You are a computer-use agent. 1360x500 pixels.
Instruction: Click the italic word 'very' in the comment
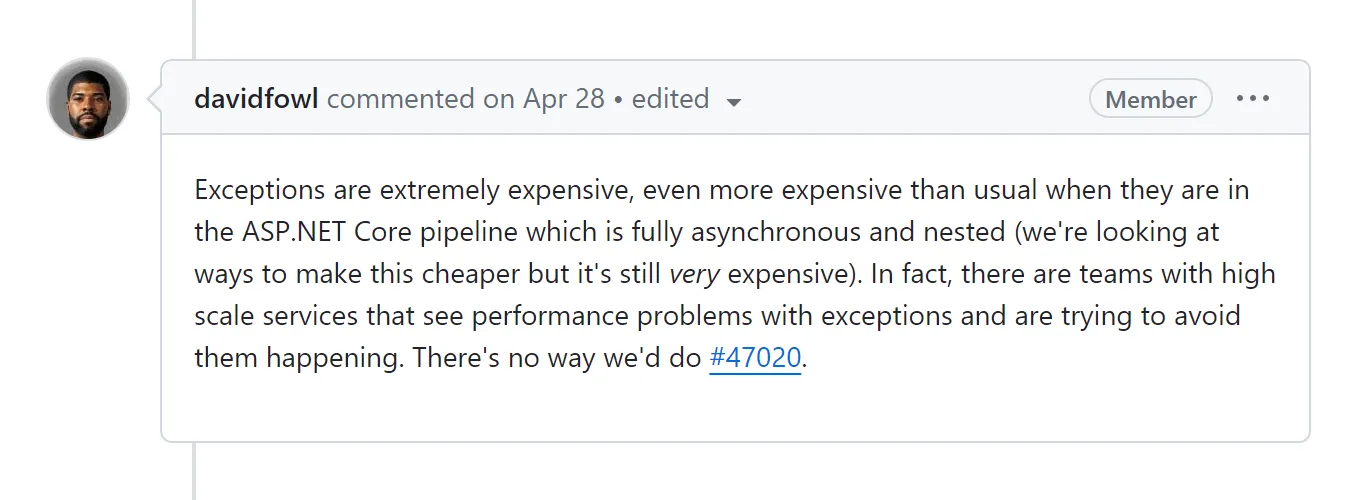[694, 274]
